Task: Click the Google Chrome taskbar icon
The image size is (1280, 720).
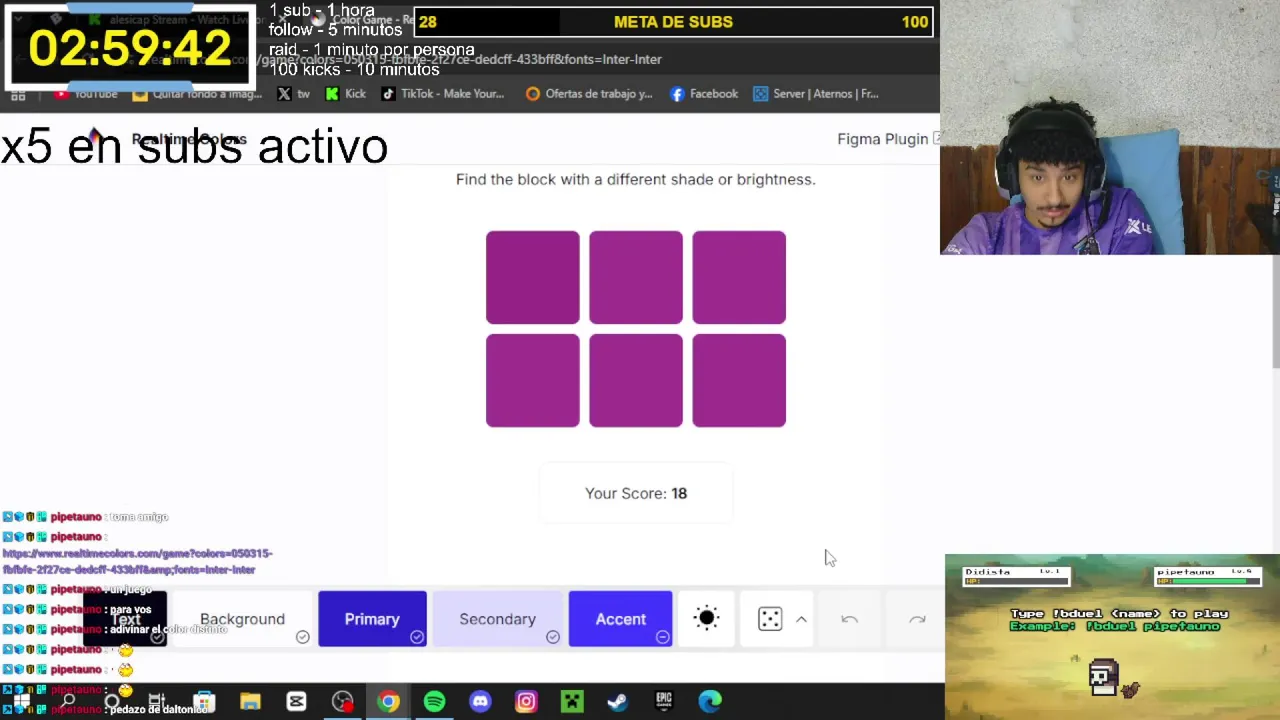Action: 388,702
